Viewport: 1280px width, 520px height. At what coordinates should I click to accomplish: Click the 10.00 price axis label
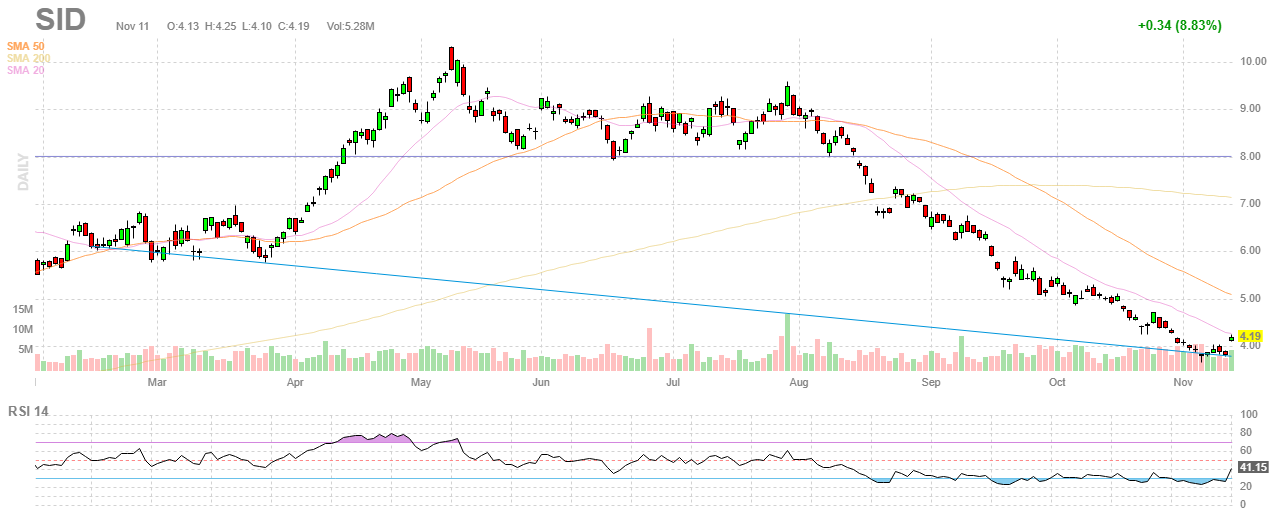coord(1254,61)
